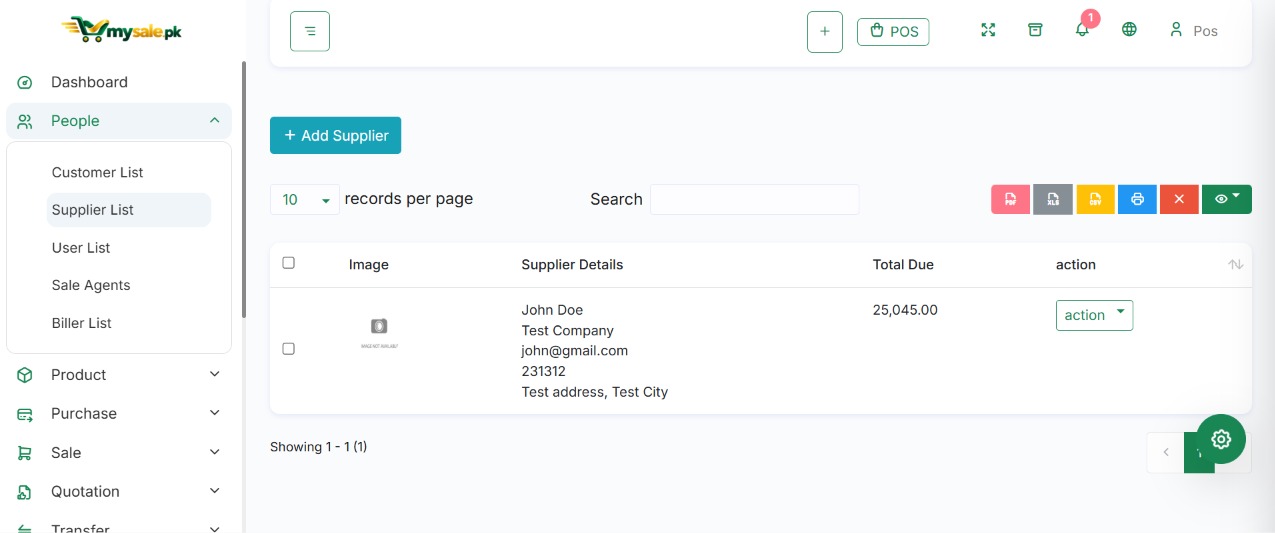Click the Purchase card icon
Viewport: 1275px width, 533px height.
[25, 414]
